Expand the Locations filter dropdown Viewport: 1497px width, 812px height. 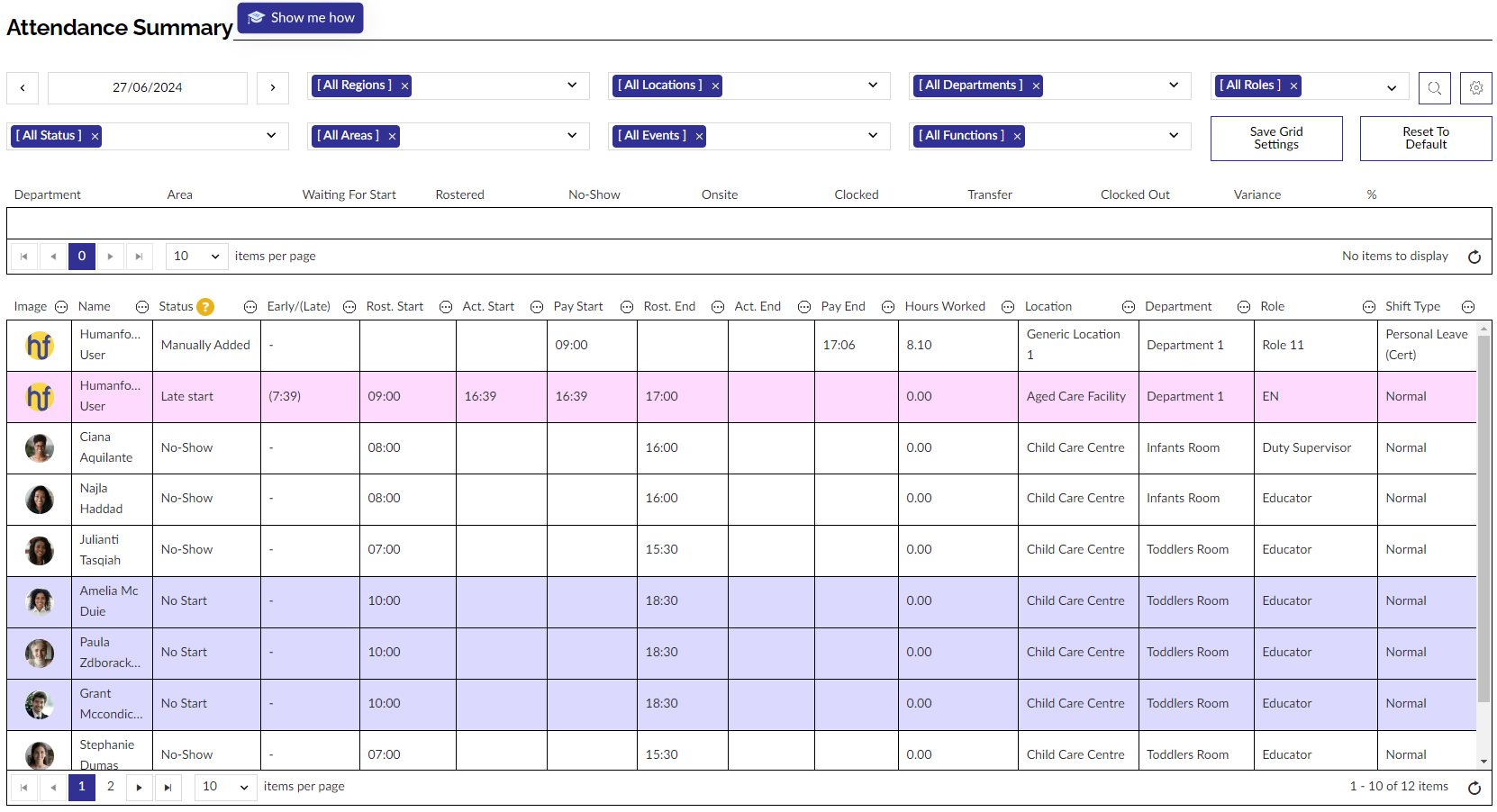[872, 86]
